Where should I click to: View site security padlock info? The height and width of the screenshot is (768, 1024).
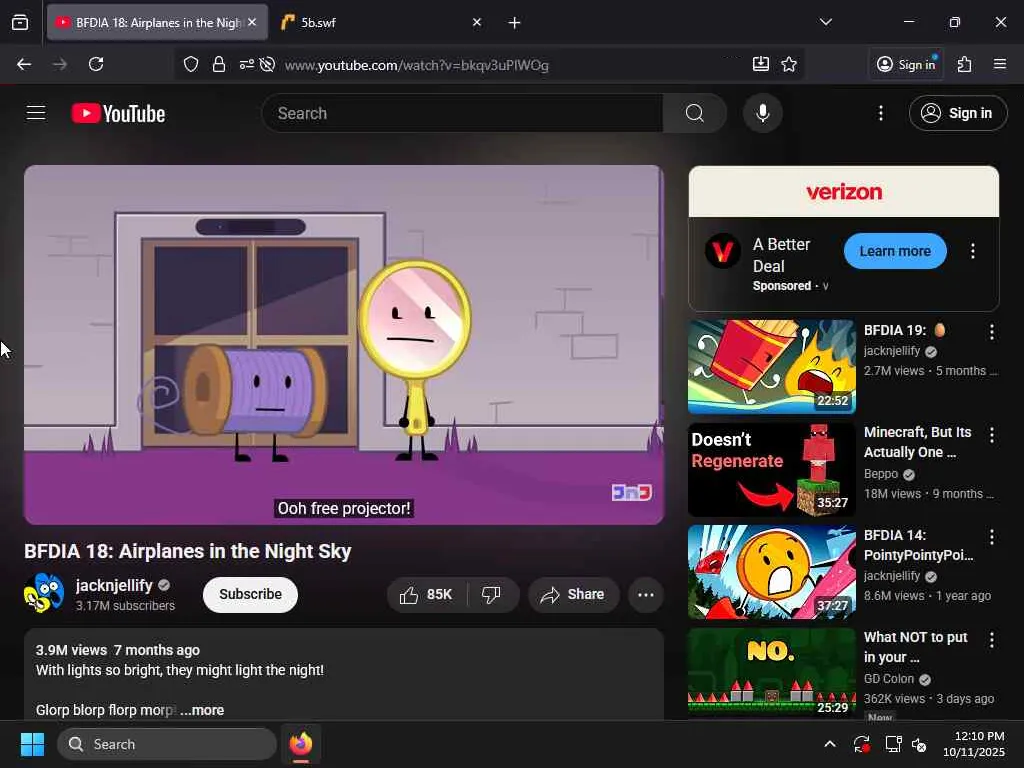tap(219, 65)
